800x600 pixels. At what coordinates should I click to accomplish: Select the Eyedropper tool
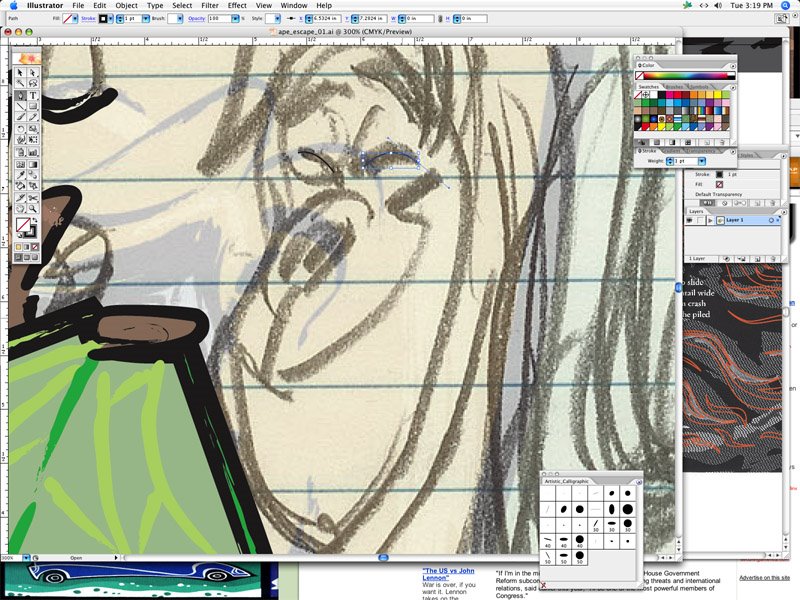20,175
